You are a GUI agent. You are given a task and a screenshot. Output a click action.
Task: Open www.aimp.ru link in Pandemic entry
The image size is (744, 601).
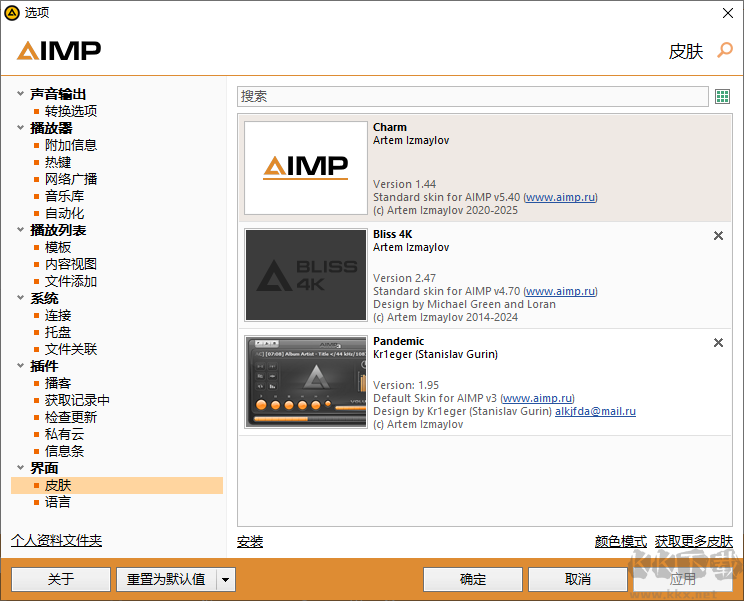pyautogui.click(x=537, y=398)
